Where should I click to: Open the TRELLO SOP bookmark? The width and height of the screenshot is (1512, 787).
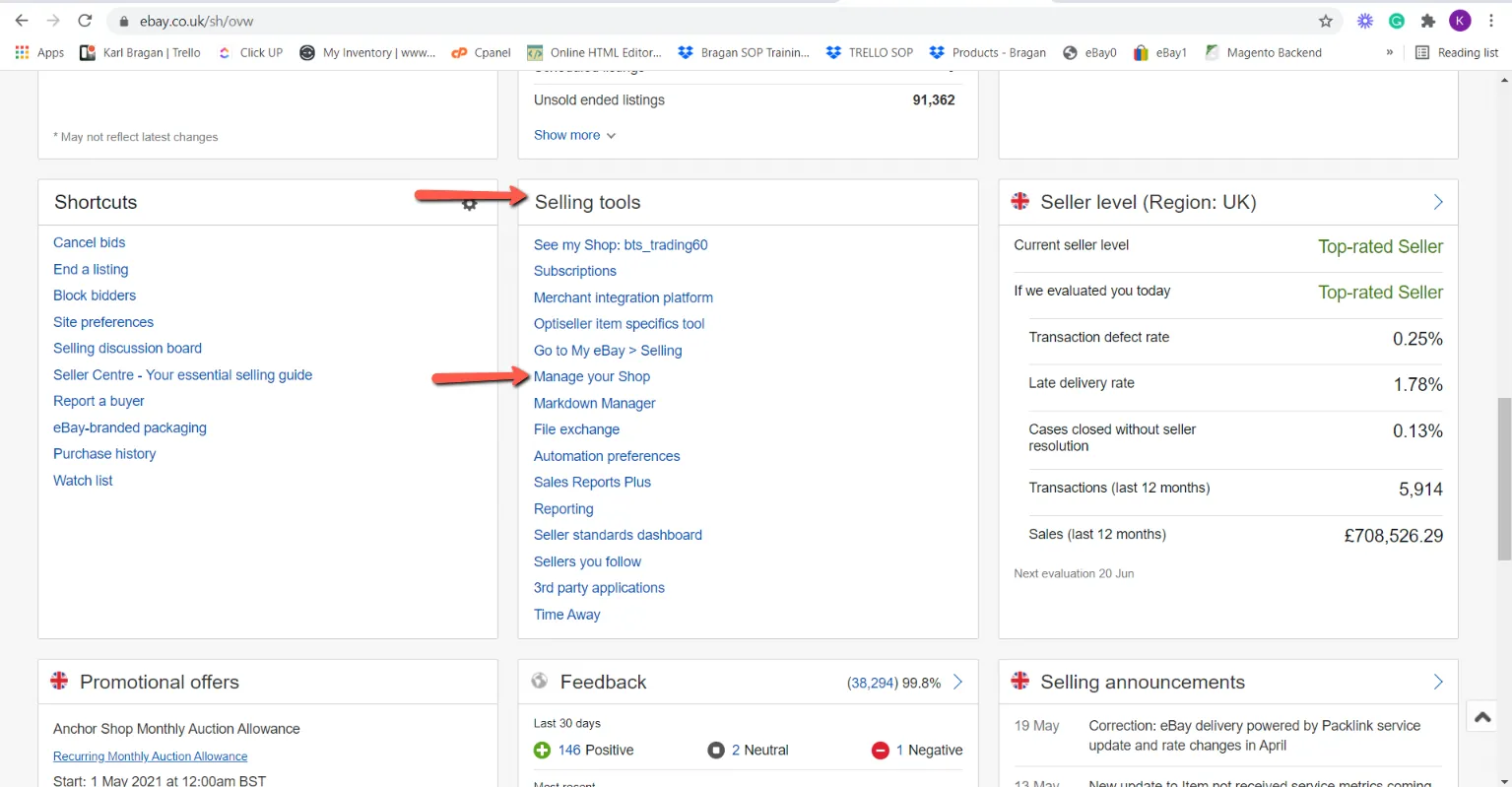870,52
